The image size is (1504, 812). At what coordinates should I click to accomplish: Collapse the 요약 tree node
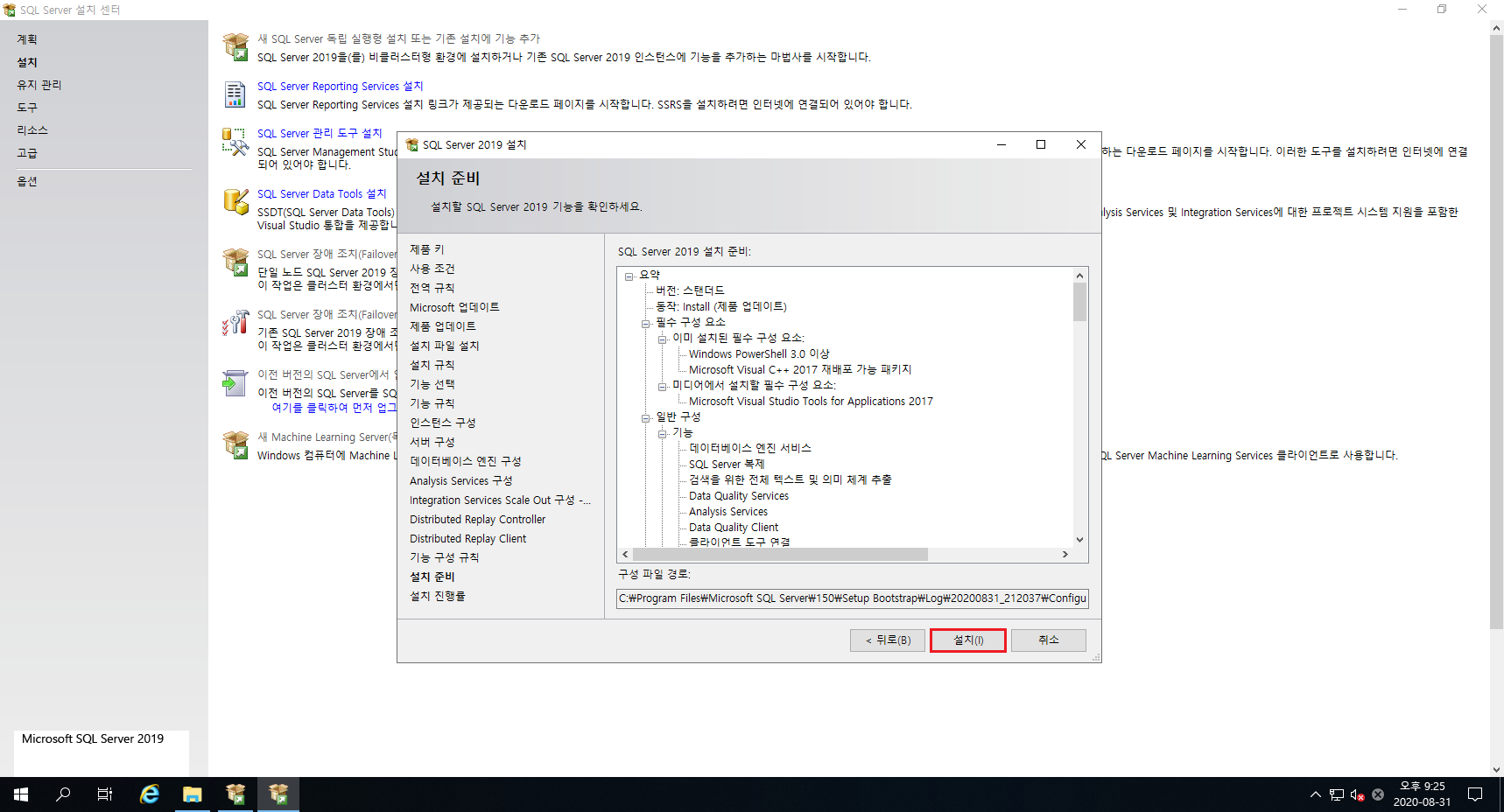click(629, 276)
